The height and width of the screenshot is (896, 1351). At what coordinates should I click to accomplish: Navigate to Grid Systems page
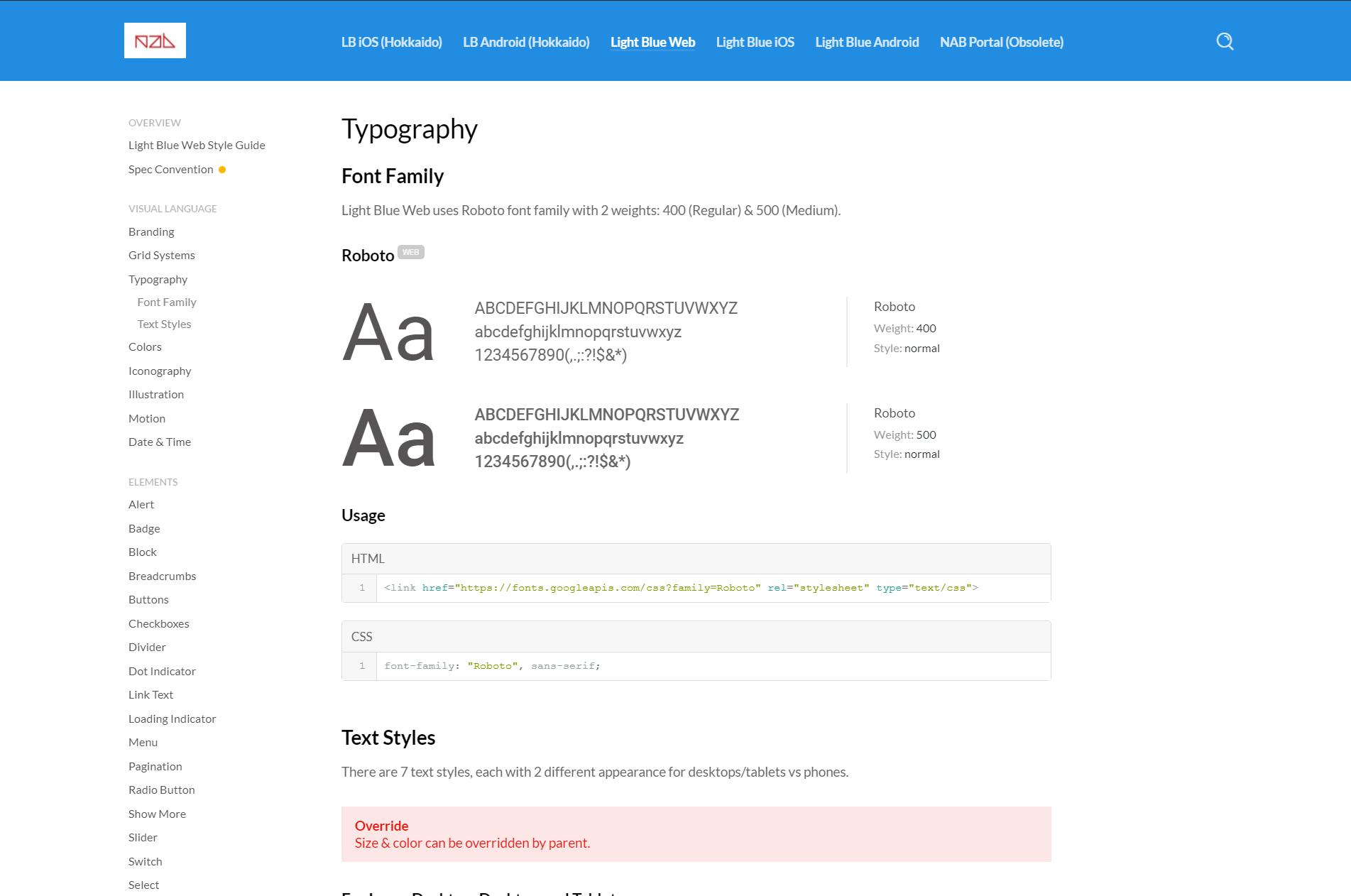[161, 255]
